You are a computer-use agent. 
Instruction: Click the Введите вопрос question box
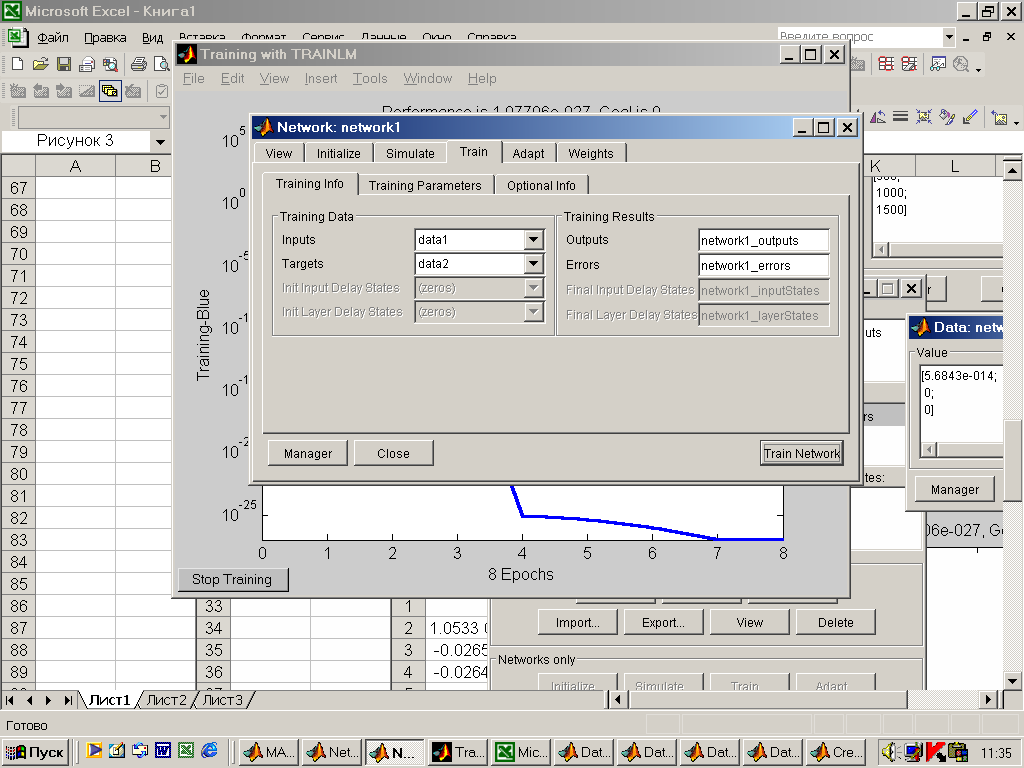coord(860,37)
